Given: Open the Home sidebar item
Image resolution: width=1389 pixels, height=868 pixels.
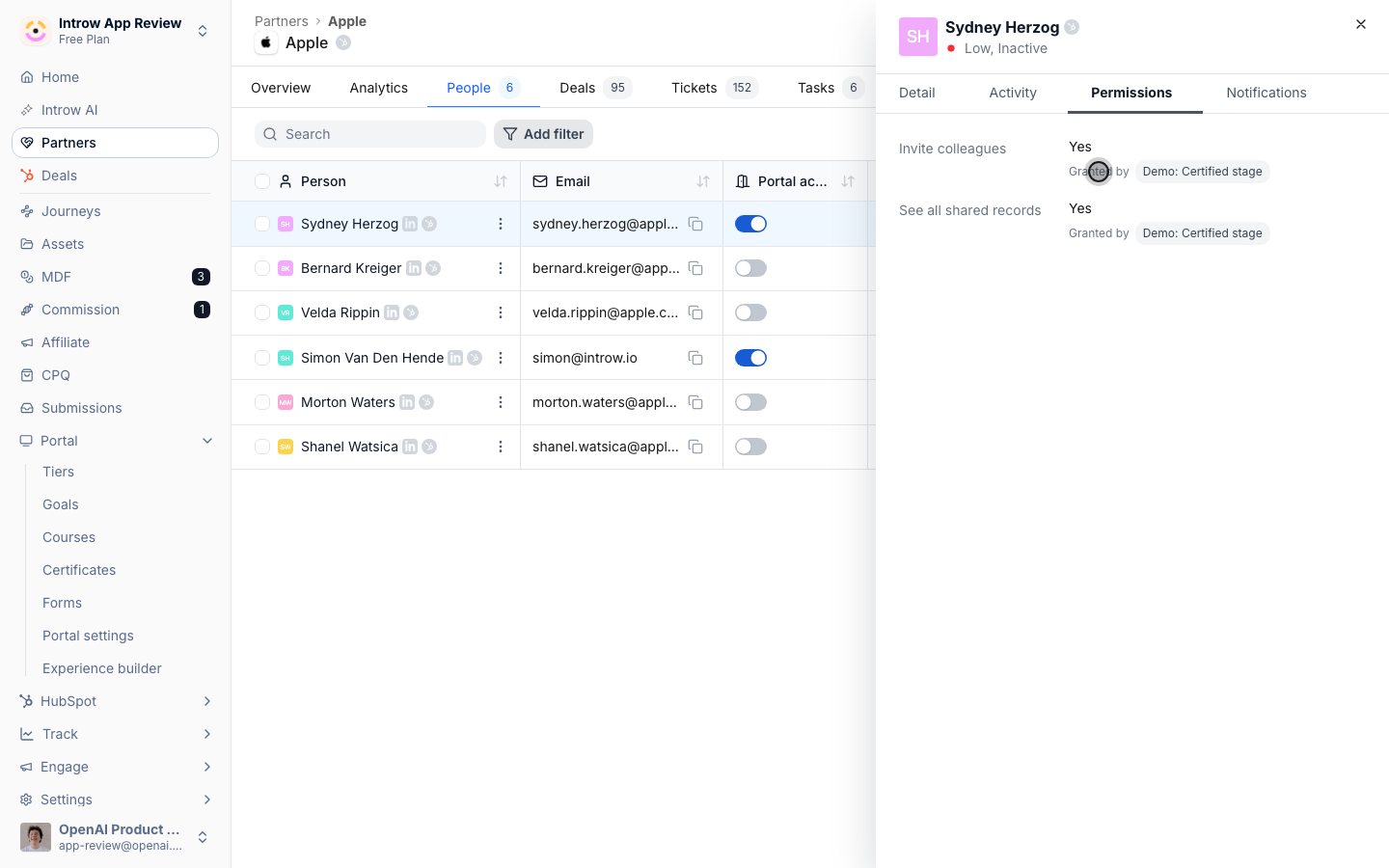Looking at the screenshot, I should pos(115,77).
